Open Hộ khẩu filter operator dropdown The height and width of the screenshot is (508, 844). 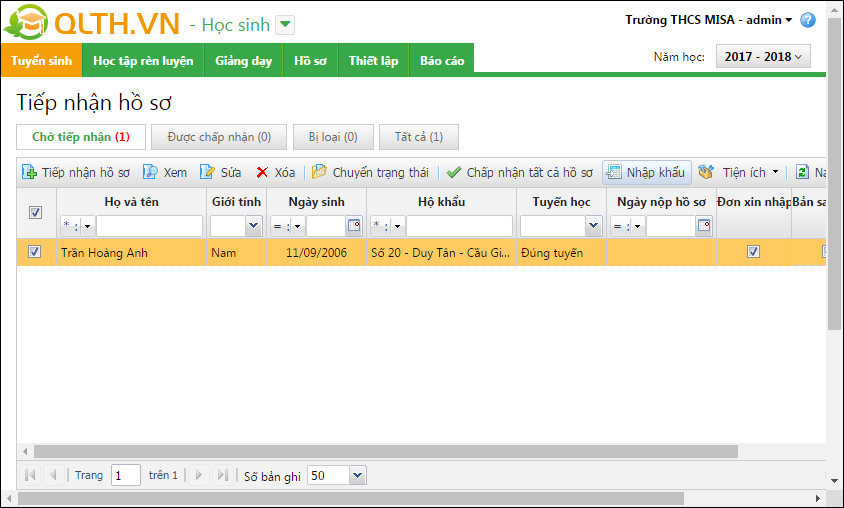[397, 227]
